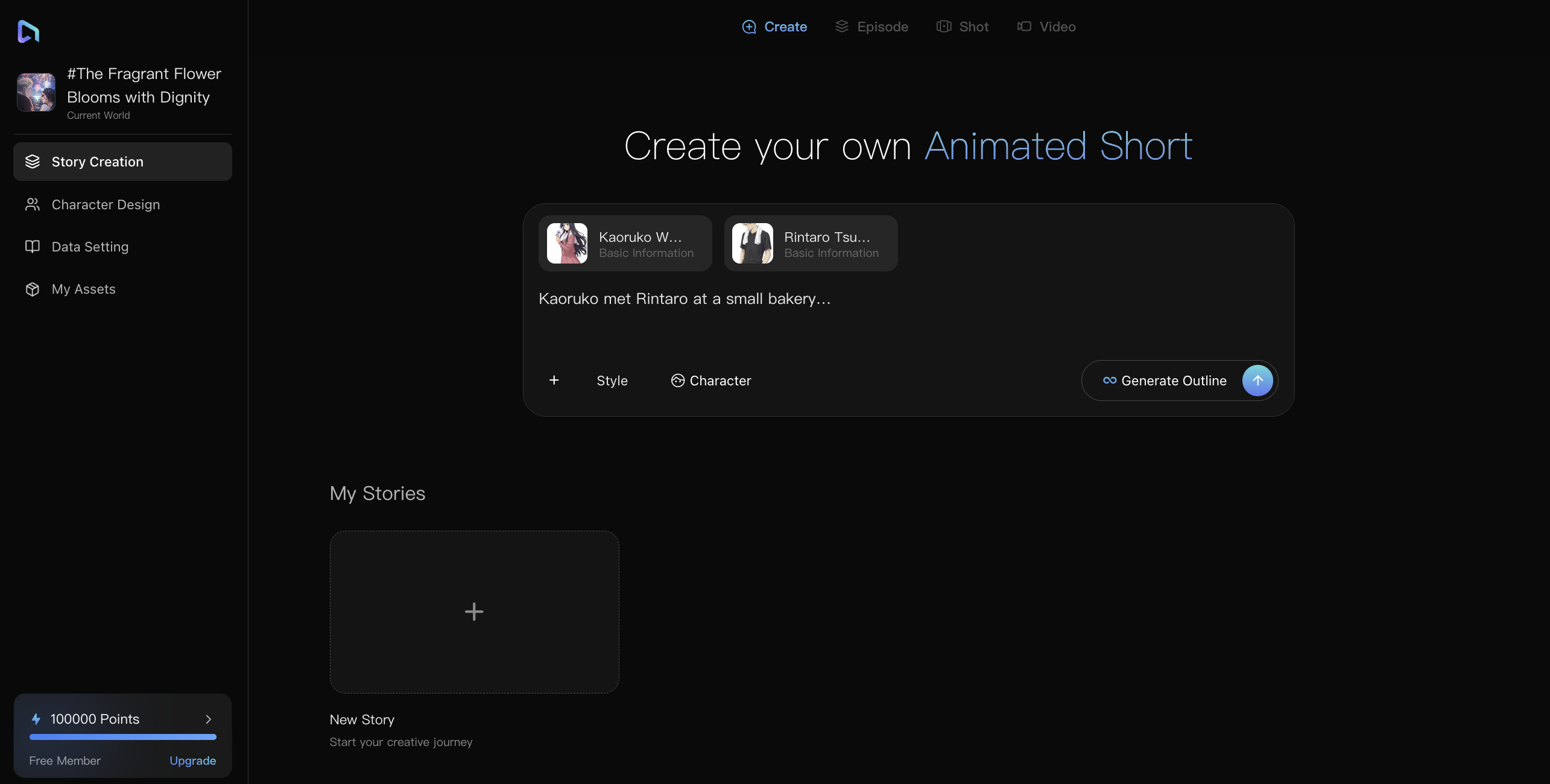1550x784 pixels.
Task: Click the lightning bolt Points icon
Action: click(36, 719)
